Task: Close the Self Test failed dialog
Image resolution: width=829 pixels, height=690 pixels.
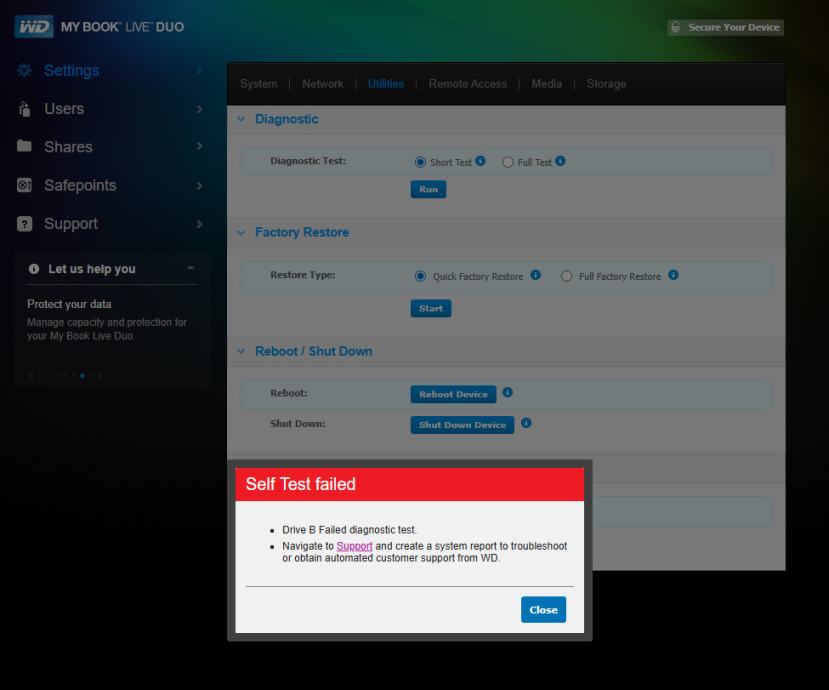Action: (x=543, y=610)
